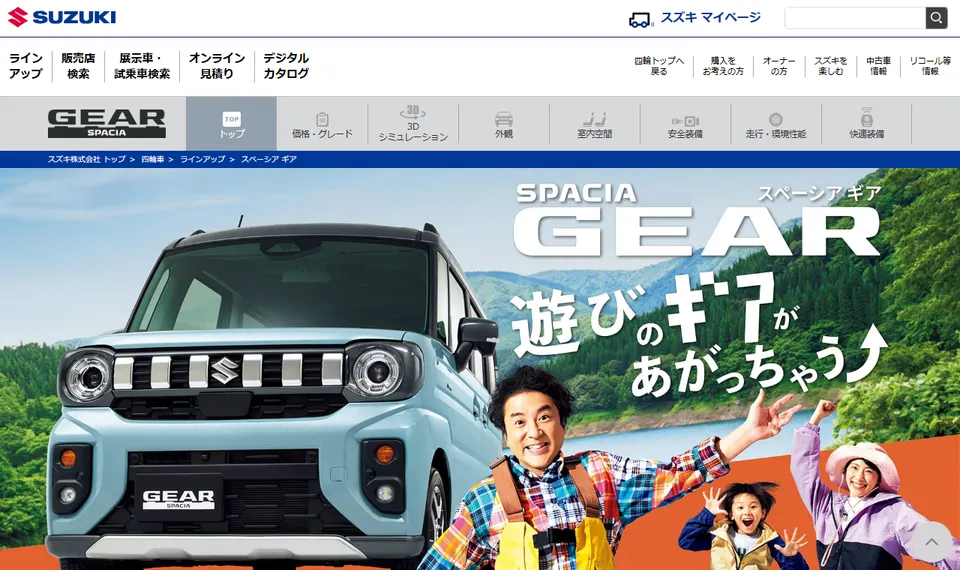Image resolution: width=960 pixels, height=570 pixels.
Task: Open オーナーの方 link
Action: pos(779,66)
